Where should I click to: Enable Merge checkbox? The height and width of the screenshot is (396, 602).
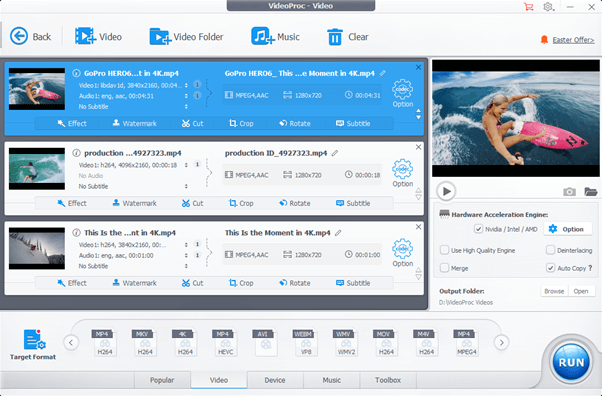pyautogui.click(x=444, y=268)
